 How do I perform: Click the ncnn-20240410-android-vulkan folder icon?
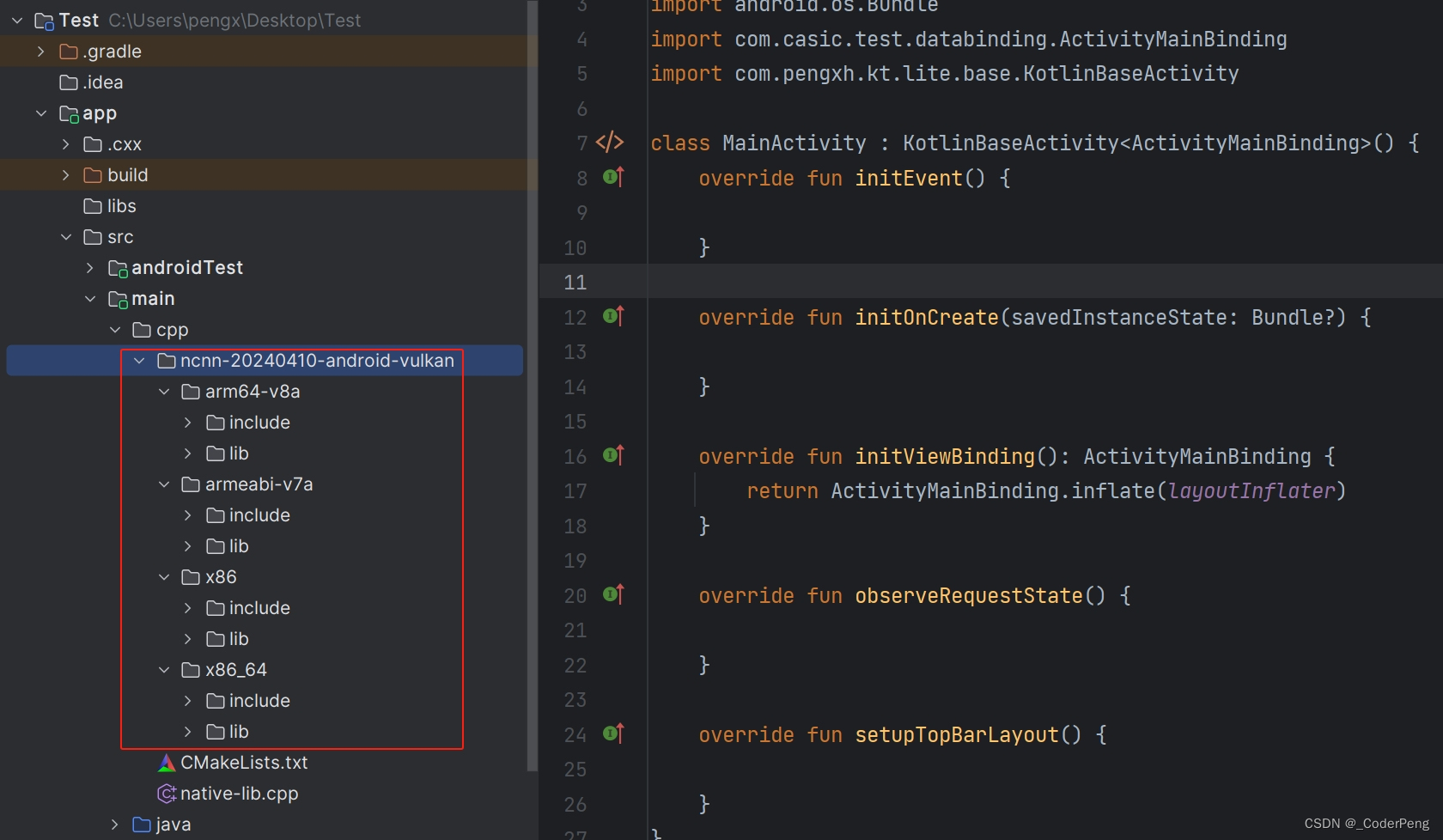pyautogui.click(x=167, y=361)
